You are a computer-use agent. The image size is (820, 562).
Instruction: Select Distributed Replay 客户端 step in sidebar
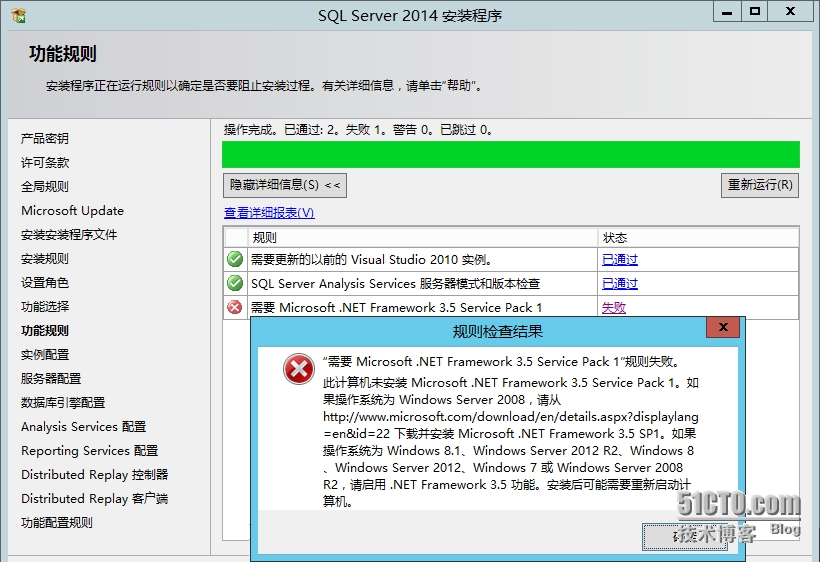(95, 499)
